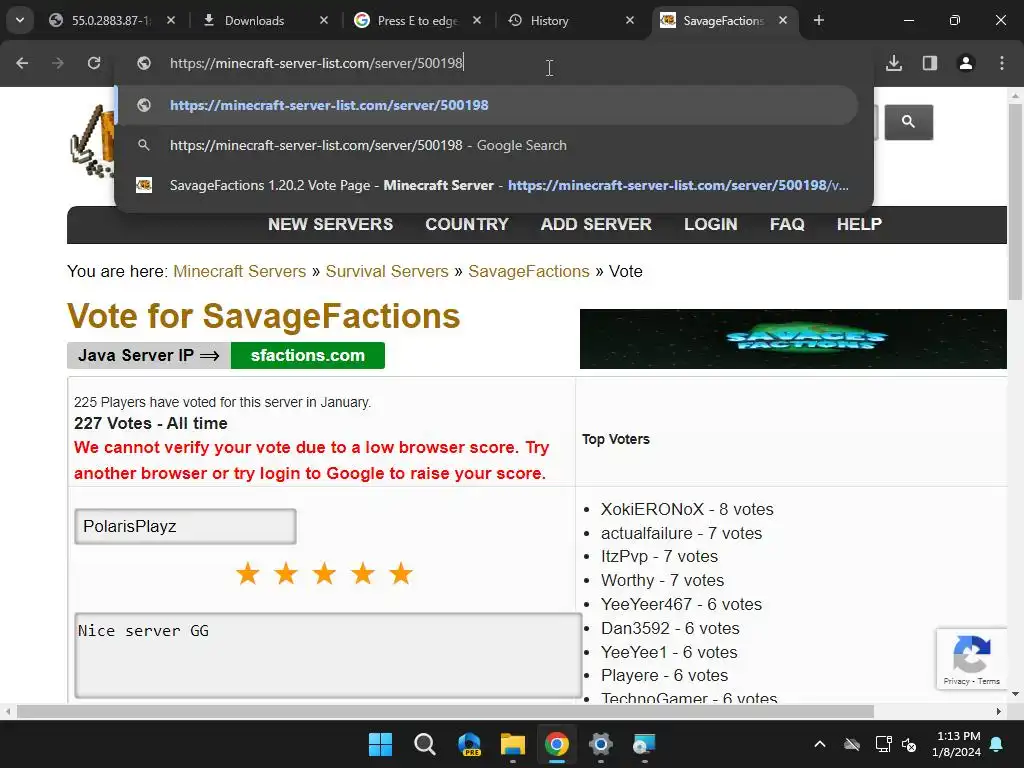
Task: Click top voter 'XokiERONoX - 8 votes'
Action: click(687, 509)
